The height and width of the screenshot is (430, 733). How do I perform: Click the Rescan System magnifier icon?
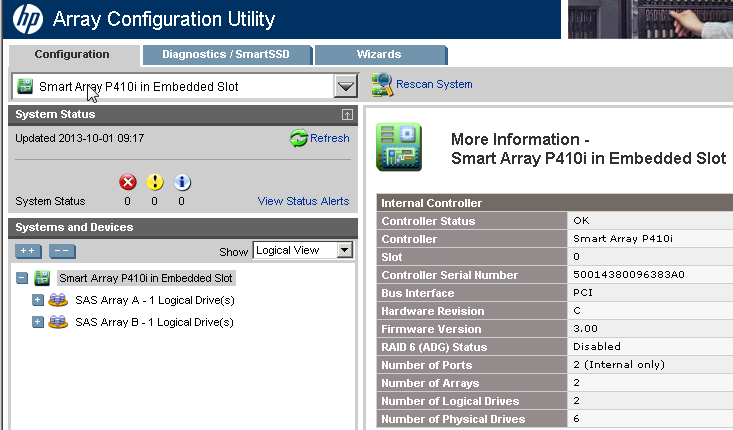381,85
